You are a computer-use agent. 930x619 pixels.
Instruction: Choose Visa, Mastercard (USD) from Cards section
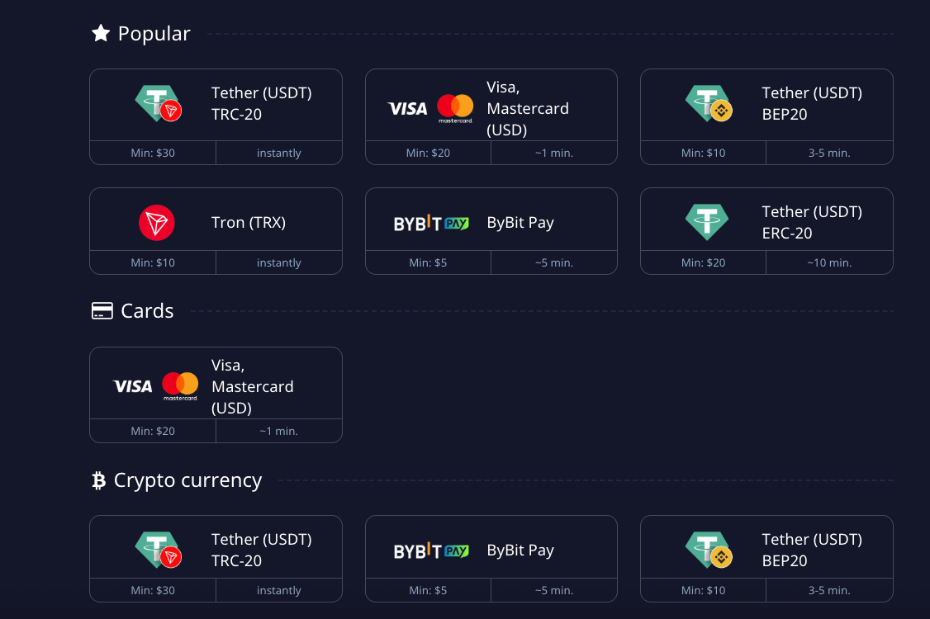click(216, 383)
